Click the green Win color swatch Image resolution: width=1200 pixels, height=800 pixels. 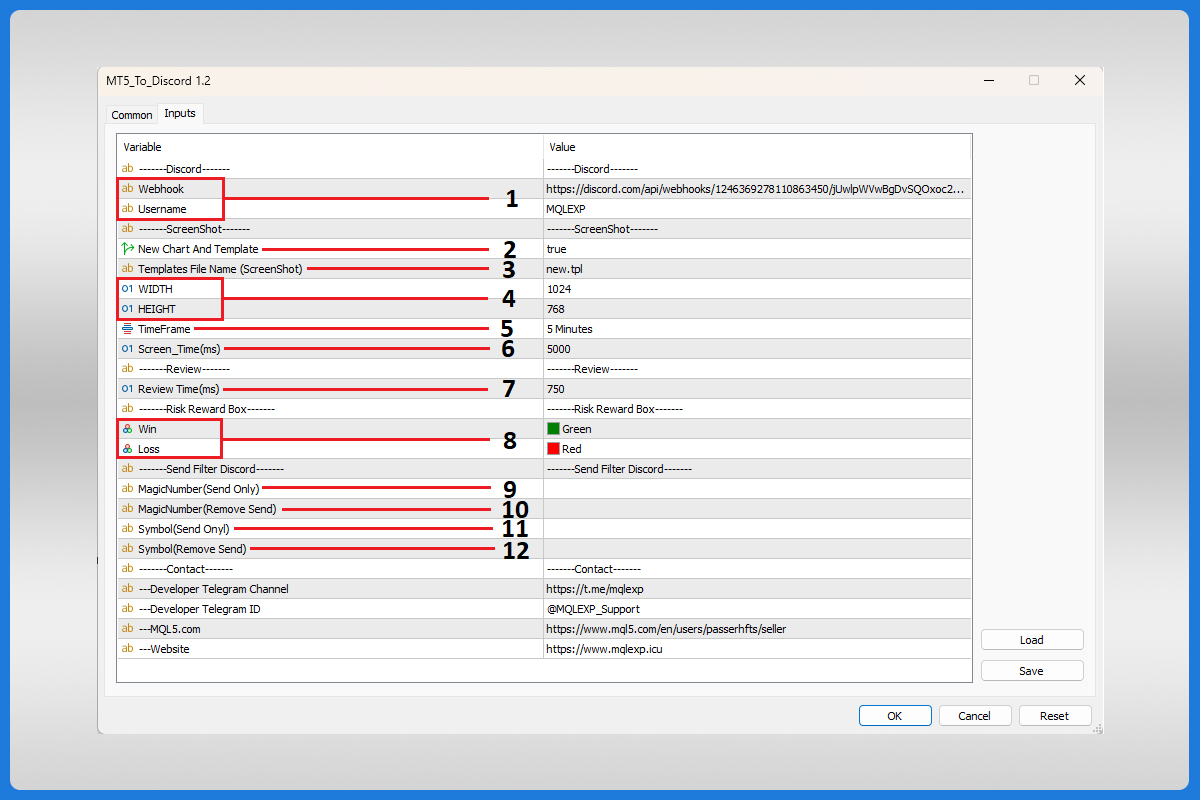553,429
